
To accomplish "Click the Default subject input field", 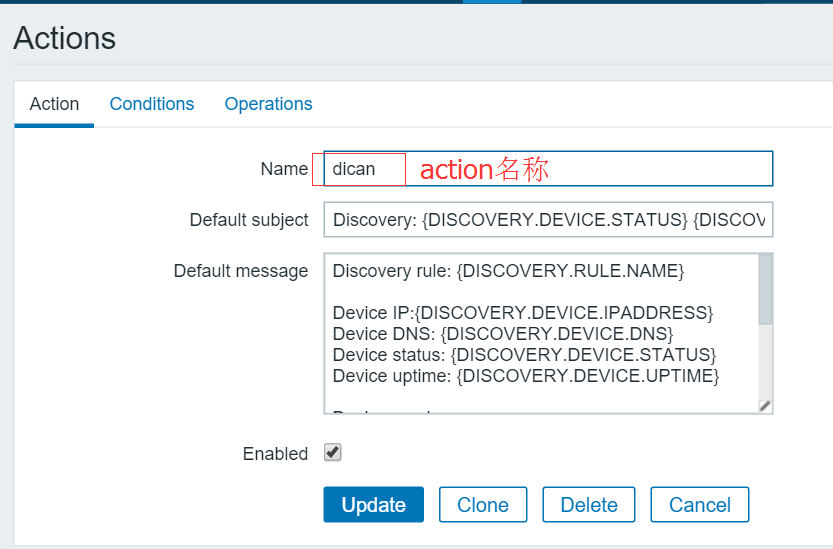I will click(548, 219).
